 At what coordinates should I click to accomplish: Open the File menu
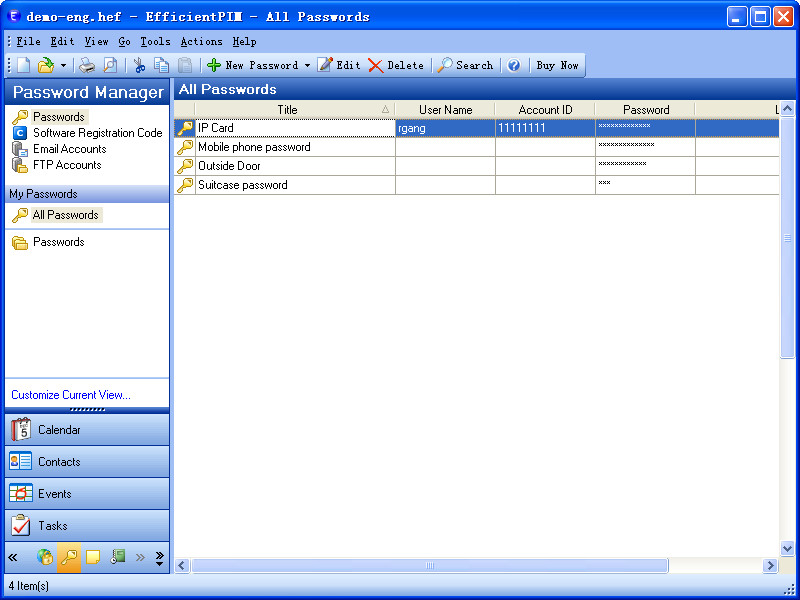(28, 41)
